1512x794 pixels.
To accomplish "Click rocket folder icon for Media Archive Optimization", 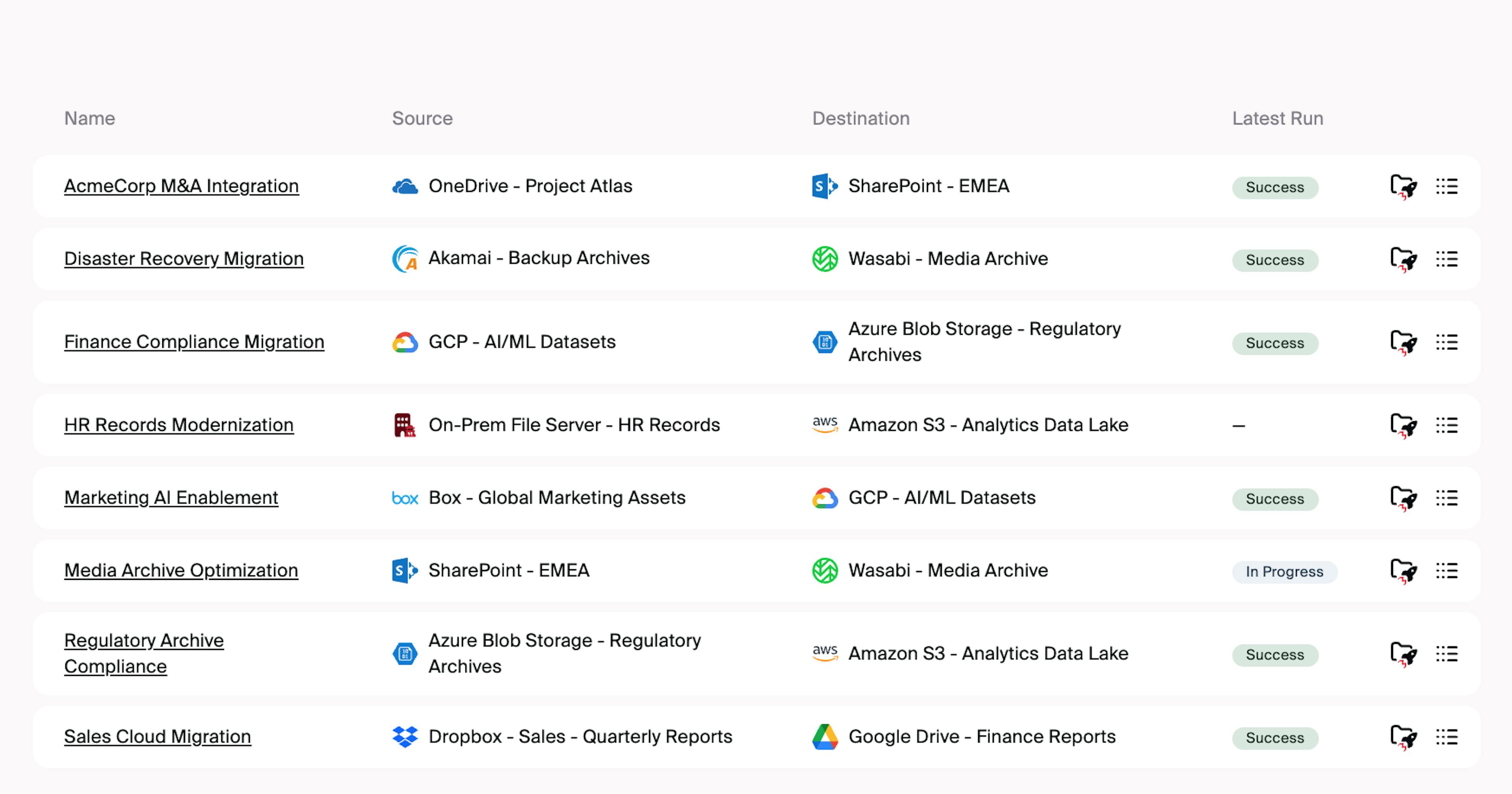I will [x=1403, y=571].
